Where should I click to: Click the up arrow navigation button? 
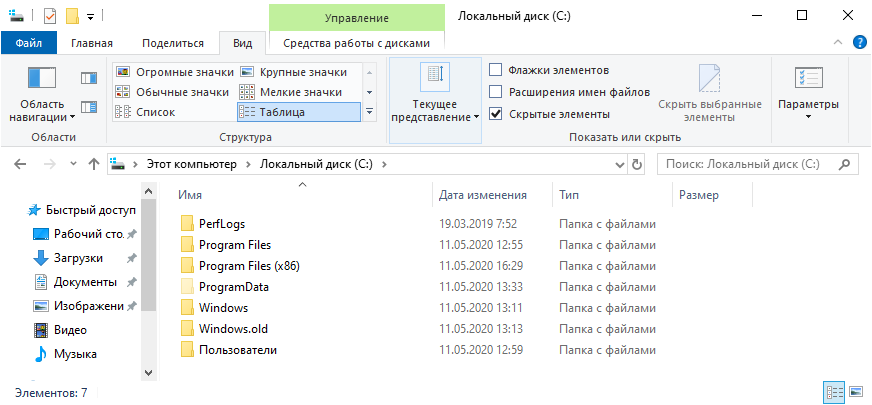pos(93,163)
